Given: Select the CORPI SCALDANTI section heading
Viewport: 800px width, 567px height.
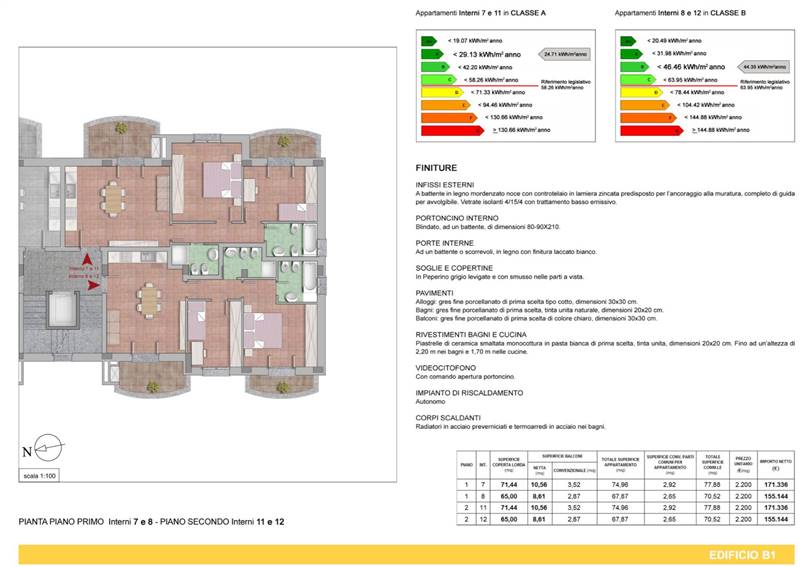Looking at the screenshot, I should click(x=451, y=415).
